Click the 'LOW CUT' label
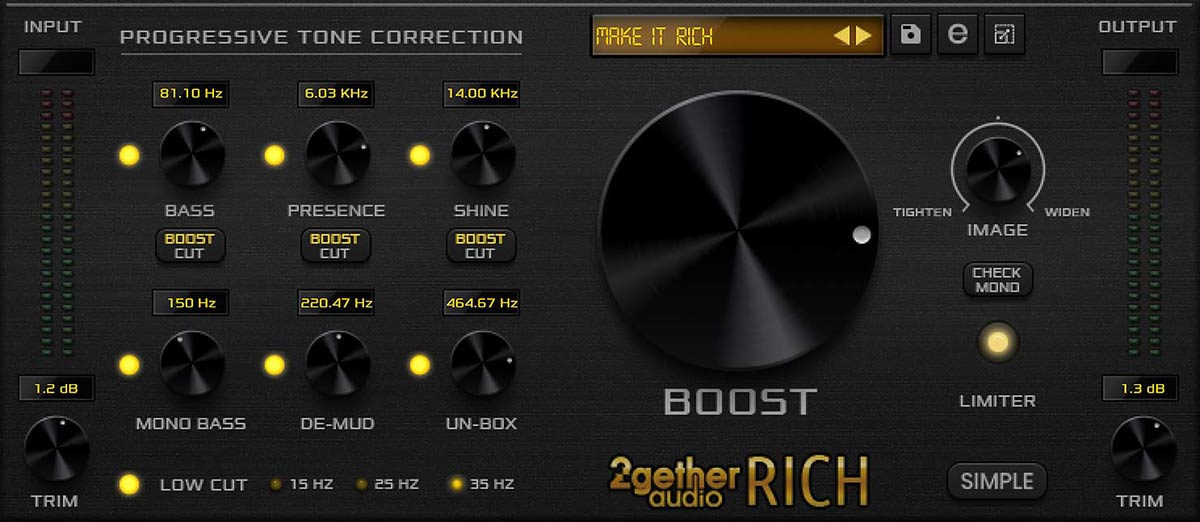1200x522 pixels. click(x=203, y=485)
